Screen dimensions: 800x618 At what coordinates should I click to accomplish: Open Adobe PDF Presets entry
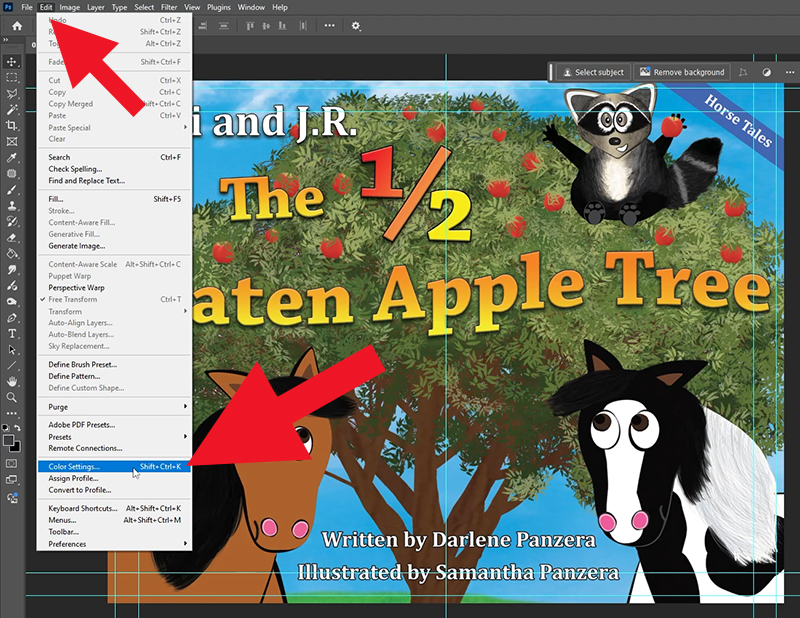coord(114,425)
